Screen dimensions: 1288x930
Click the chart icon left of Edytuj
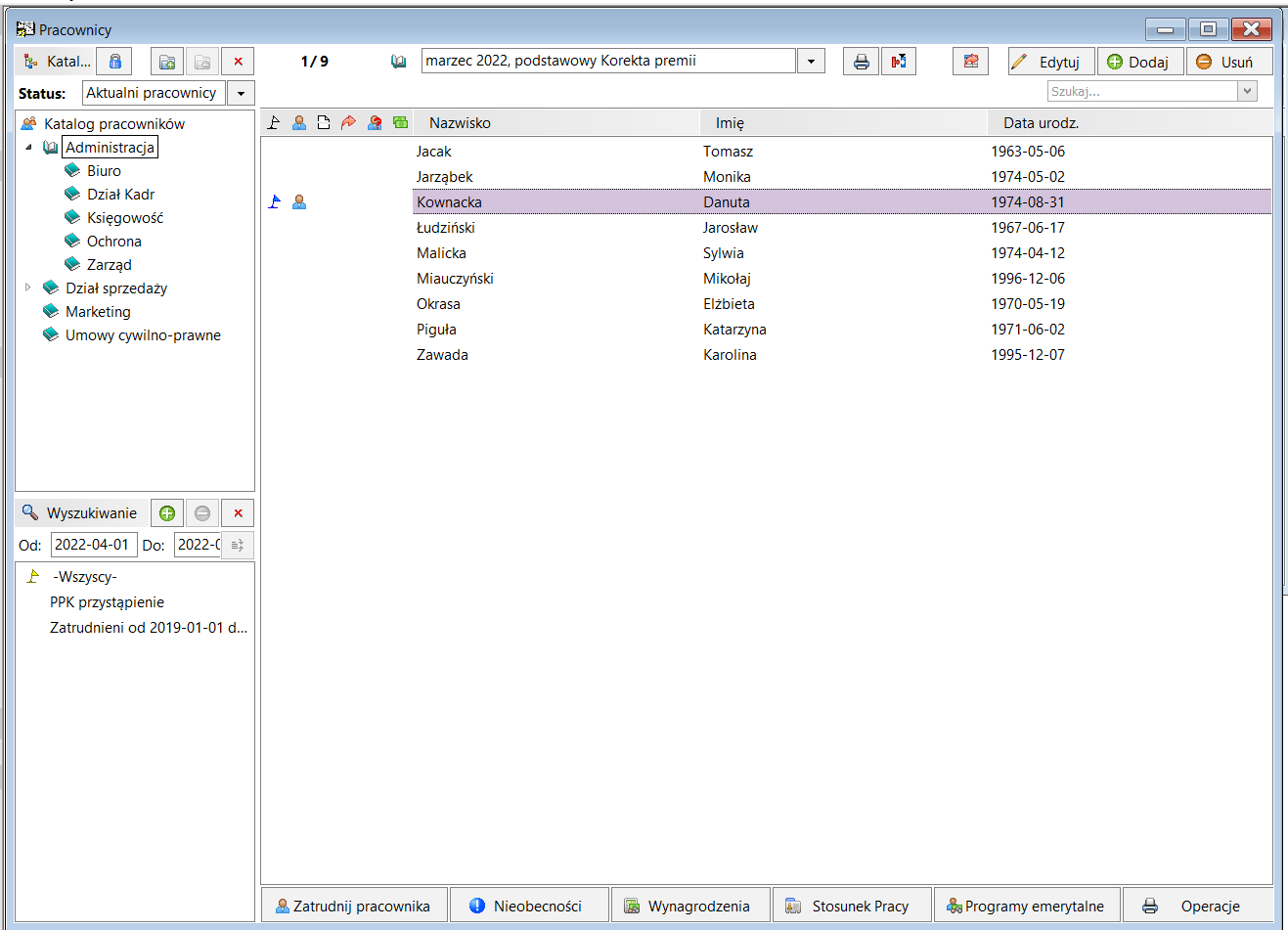click(971, 62)
